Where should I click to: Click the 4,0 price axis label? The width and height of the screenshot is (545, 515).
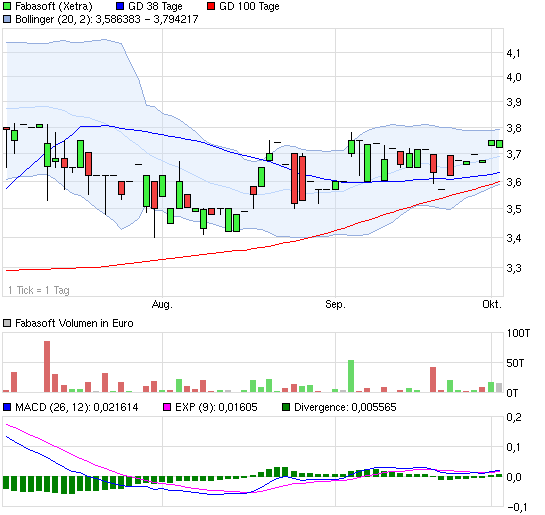tap(514, 77)
